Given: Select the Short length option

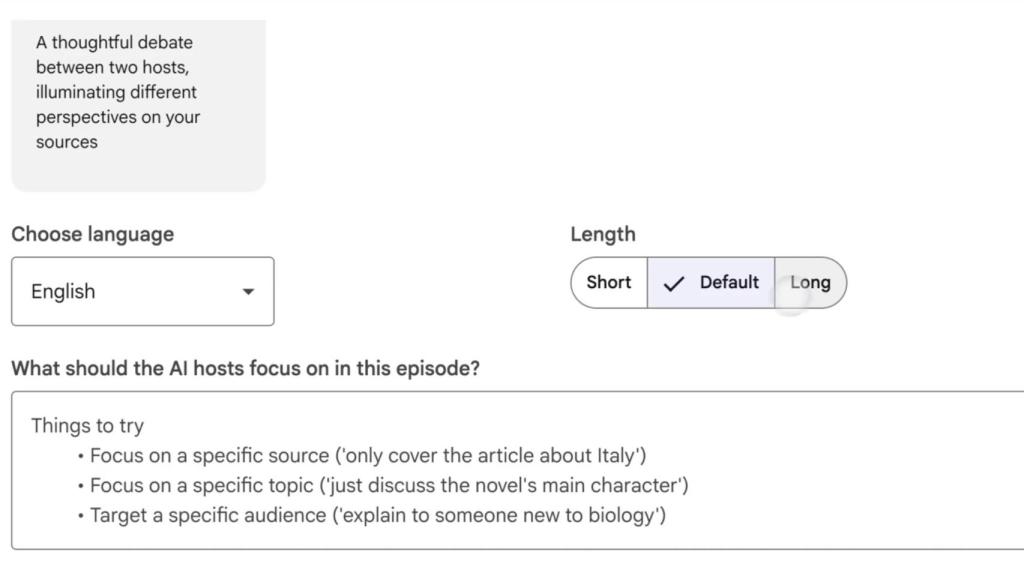Looking at the screenshot, I should (x=608, y=282).
